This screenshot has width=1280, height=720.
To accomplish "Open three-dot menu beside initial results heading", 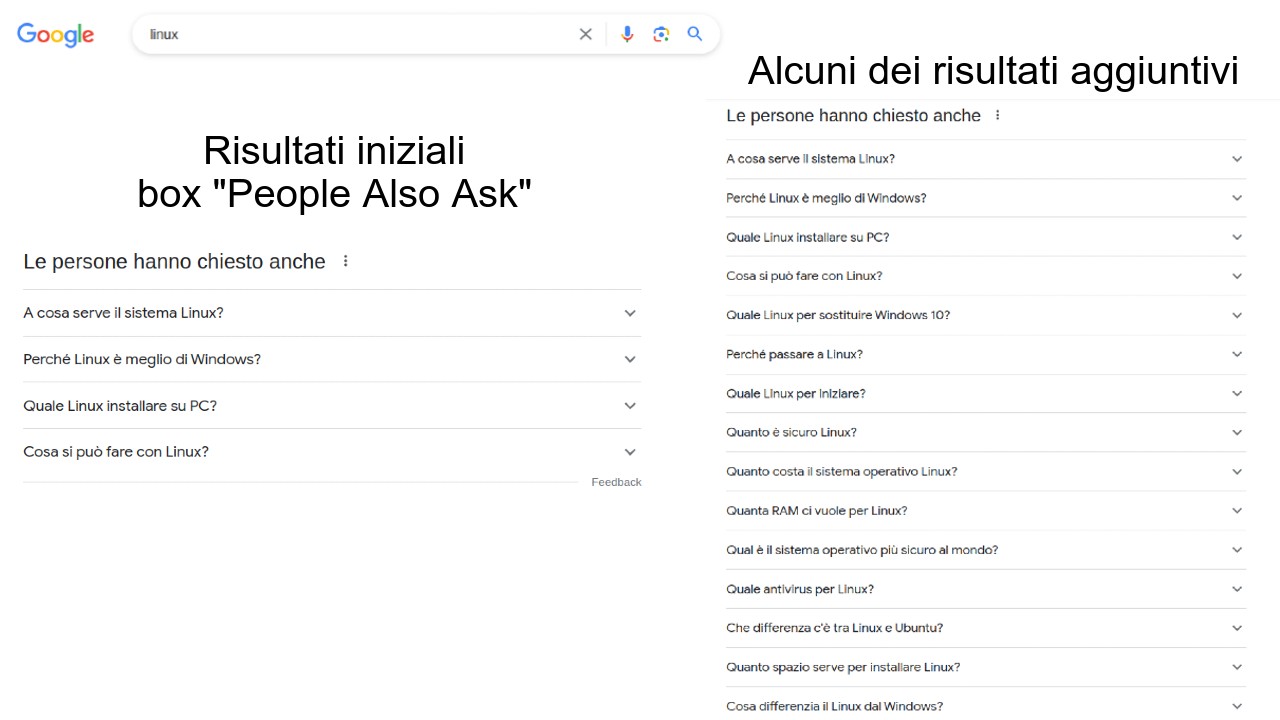I will (x=346, y=261).
